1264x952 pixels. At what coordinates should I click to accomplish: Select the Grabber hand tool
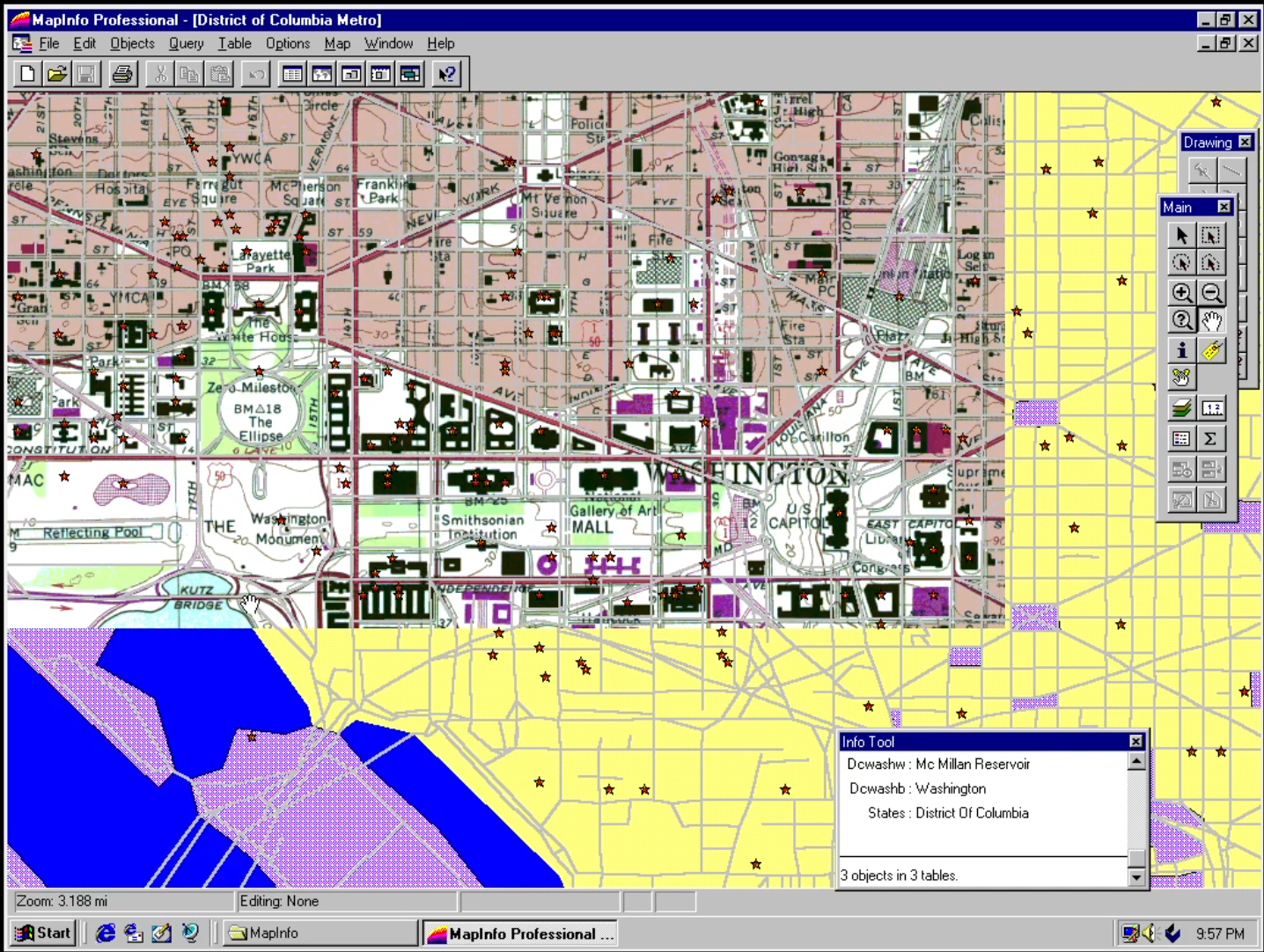[x=1211, y=320]
